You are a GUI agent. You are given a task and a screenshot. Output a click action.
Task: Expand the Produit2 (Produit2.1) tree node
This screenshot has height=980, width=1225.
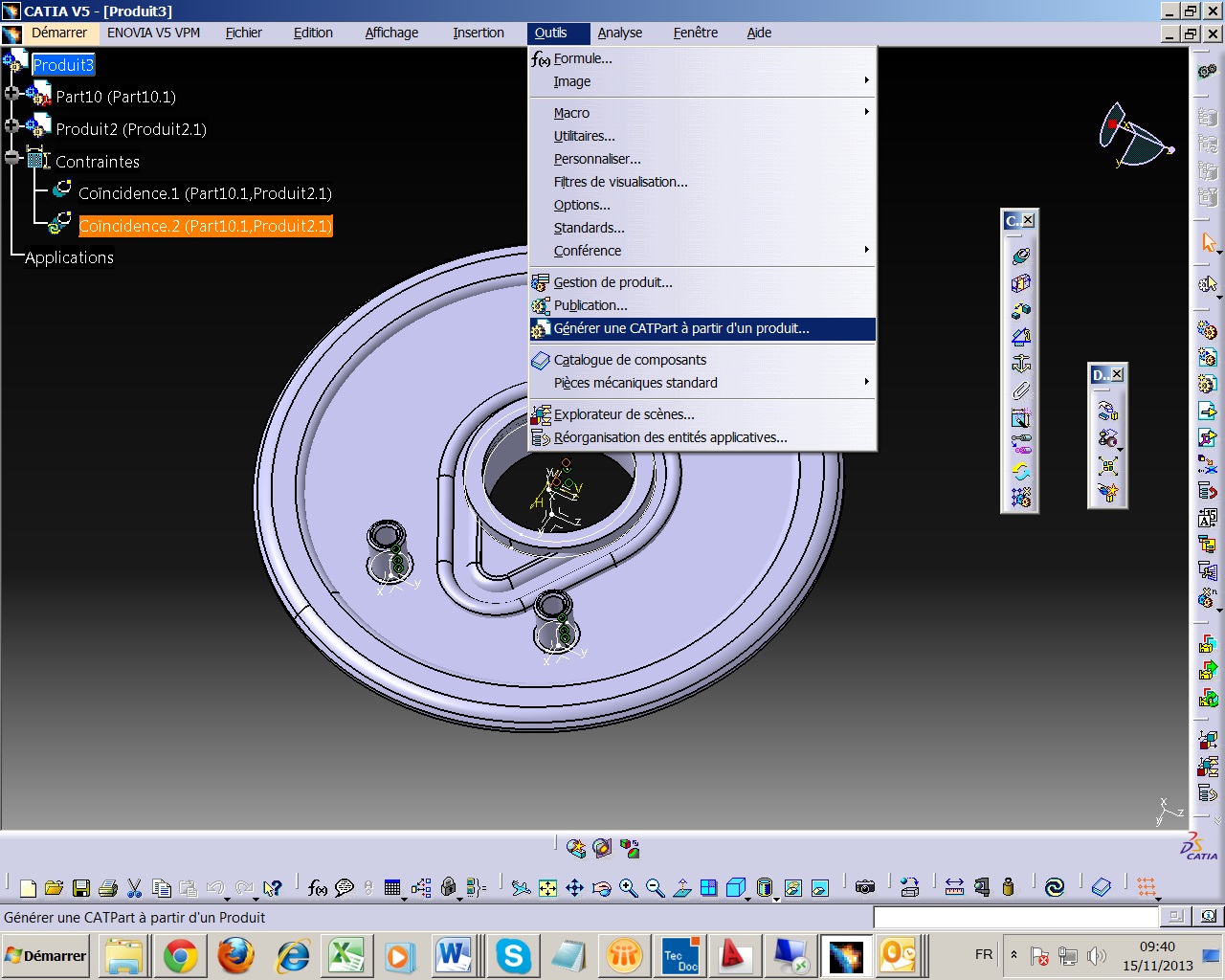coord(11,125)
